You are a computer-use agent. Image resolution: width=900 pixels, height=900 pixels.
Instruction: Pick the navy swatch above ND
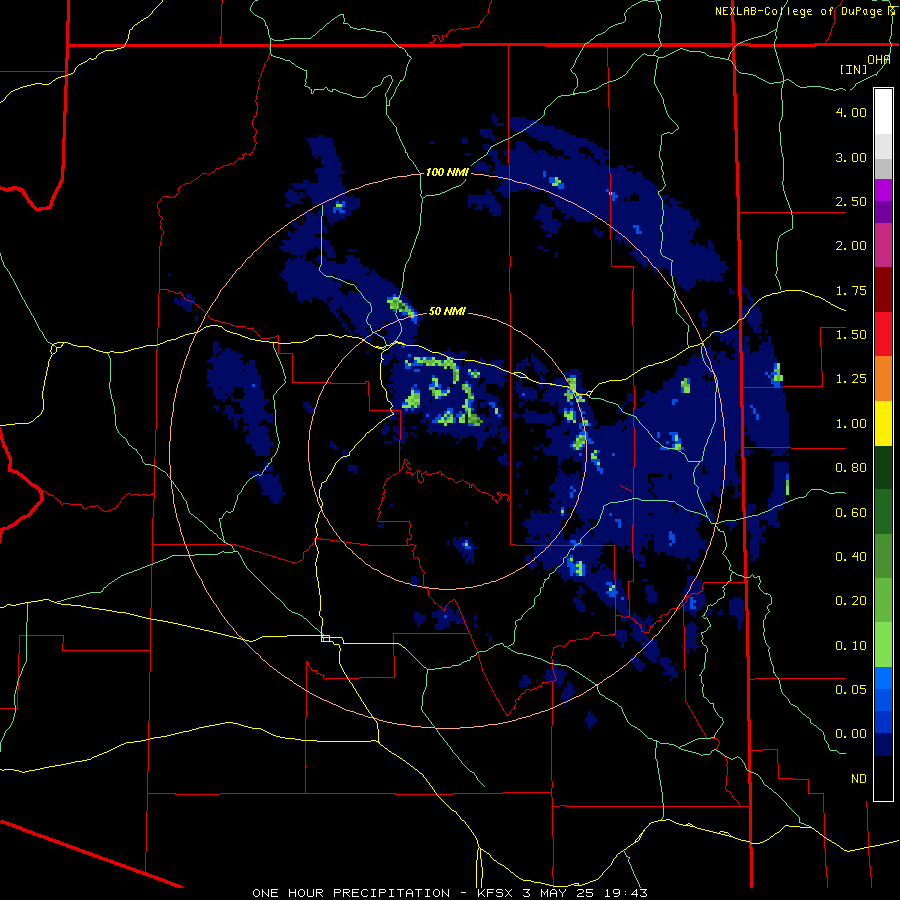tap(883, 745)
